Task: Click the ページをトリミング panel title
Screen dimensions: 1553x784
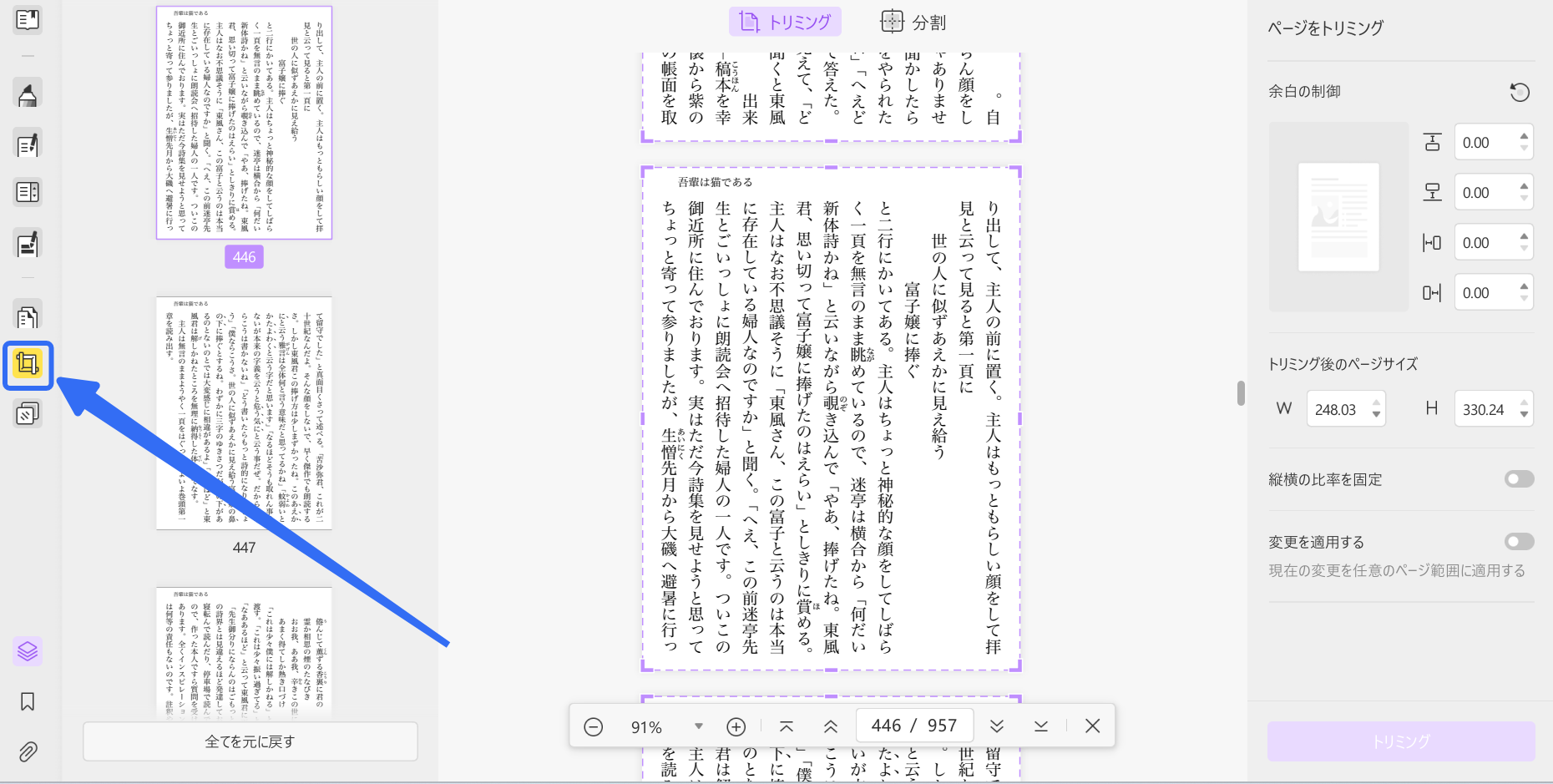Action: tap(1325, 28)
